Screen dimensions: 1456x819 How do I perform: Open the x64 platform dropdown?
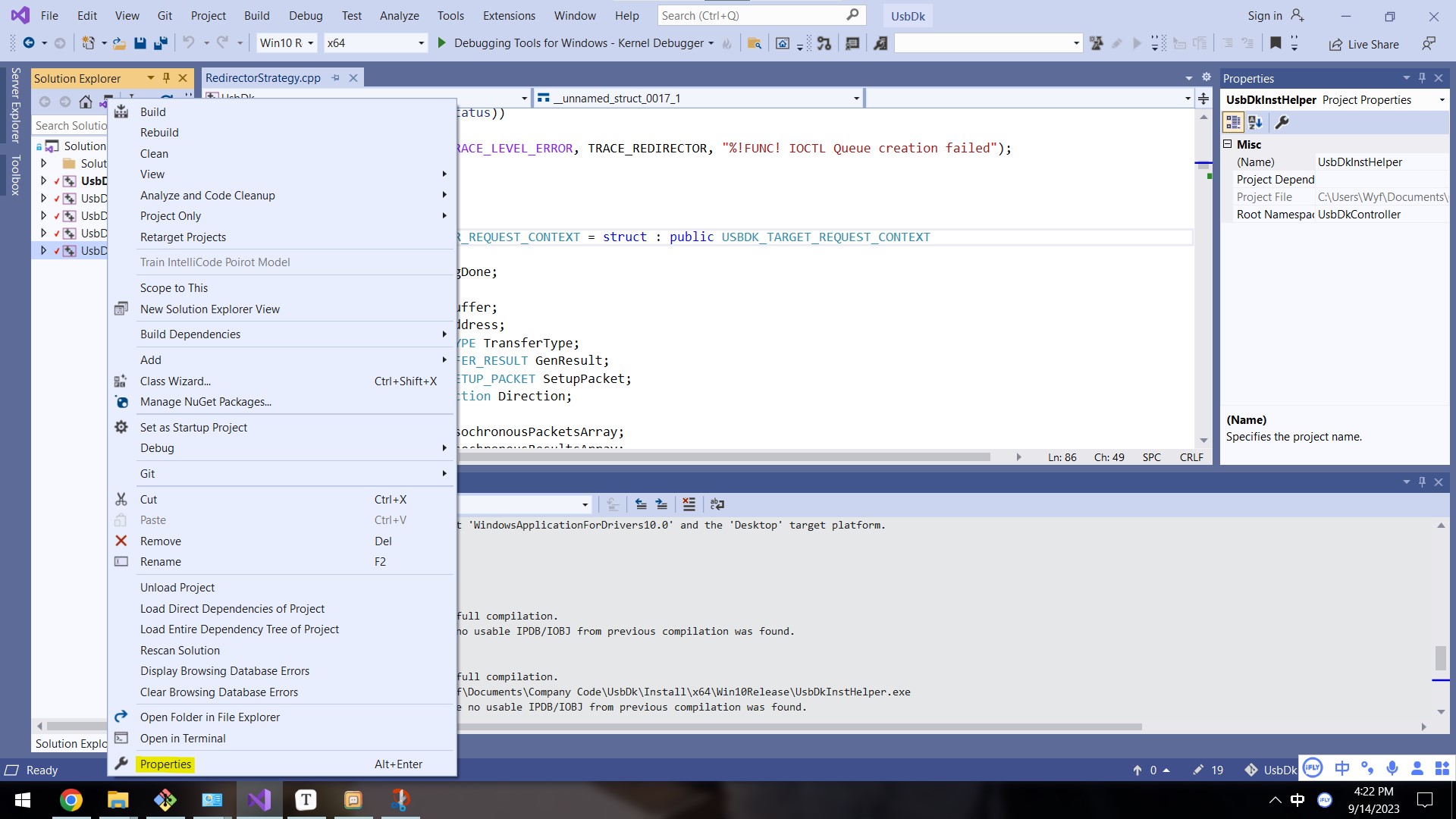[419, 43]
